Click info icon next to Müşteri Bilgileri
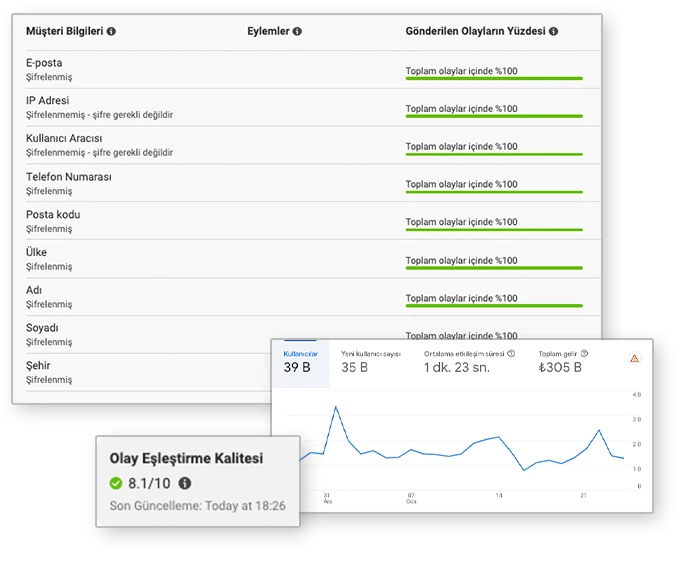 (x=111, y=31)
